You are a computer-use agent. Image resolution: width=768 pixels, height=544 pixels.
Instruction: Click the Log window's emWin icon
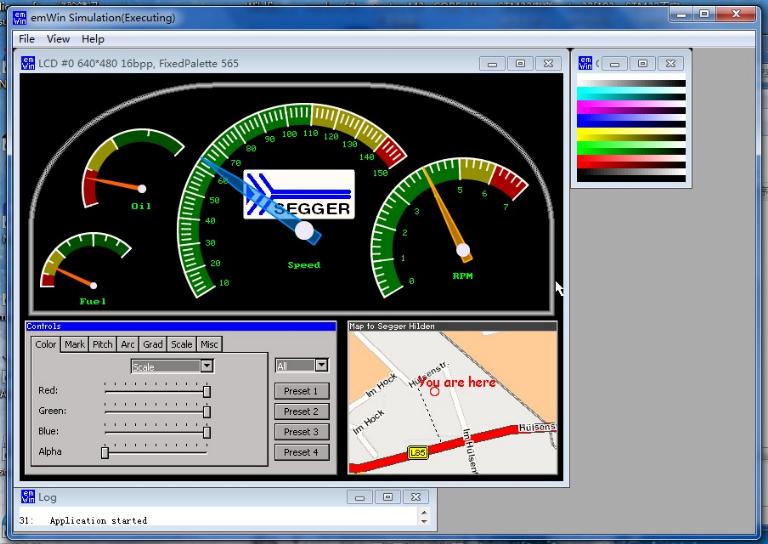tap(27, 496)
